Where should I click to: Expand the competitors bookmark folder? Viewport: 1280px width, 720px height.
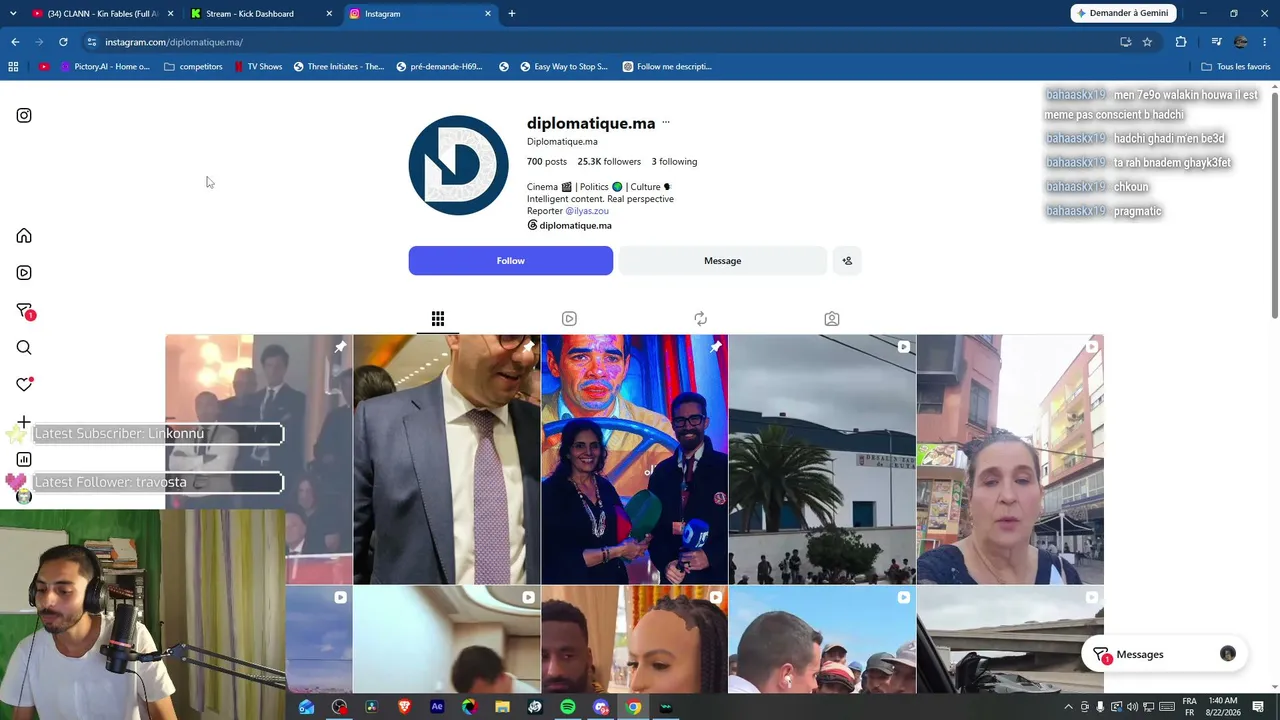coord(193,67)
